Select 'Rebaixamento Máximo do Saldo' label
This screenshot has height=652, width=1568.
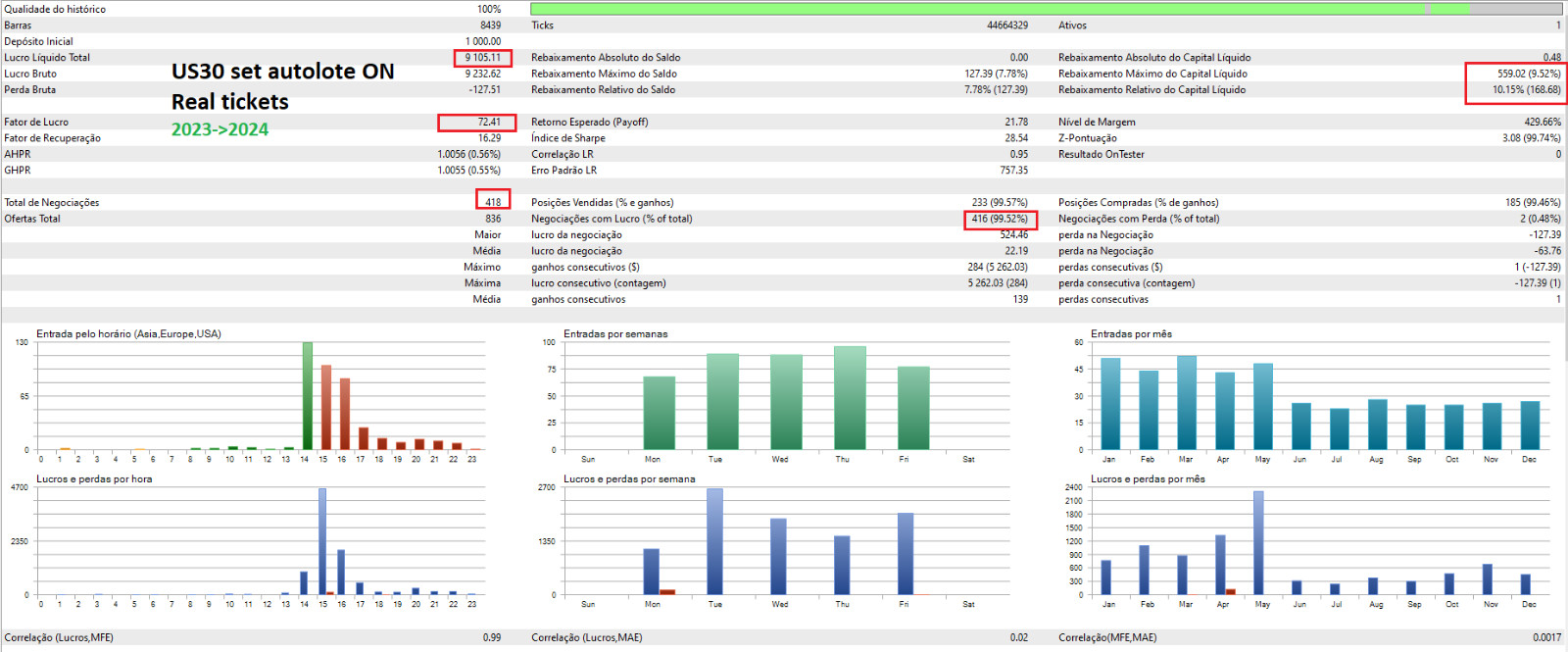pos(604,74)
